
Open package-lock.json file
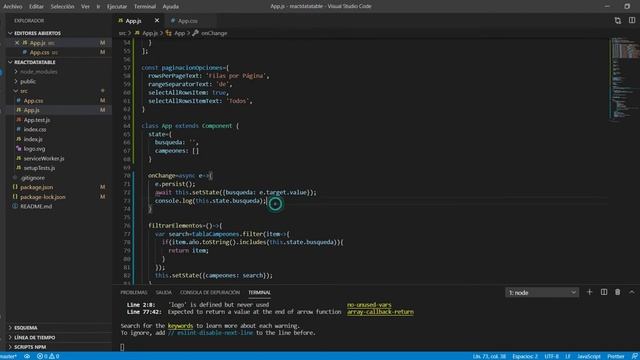click(x=42, y=197)
